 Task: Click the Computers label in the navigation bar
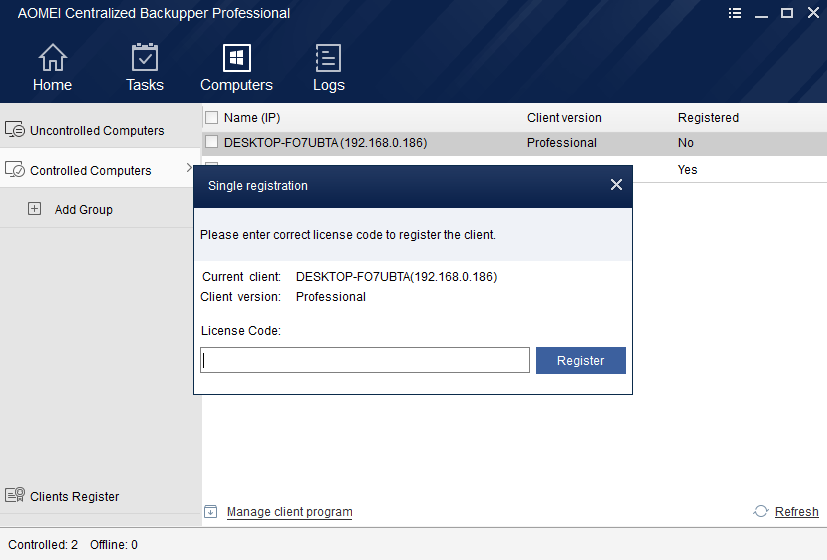click(236, 85)
